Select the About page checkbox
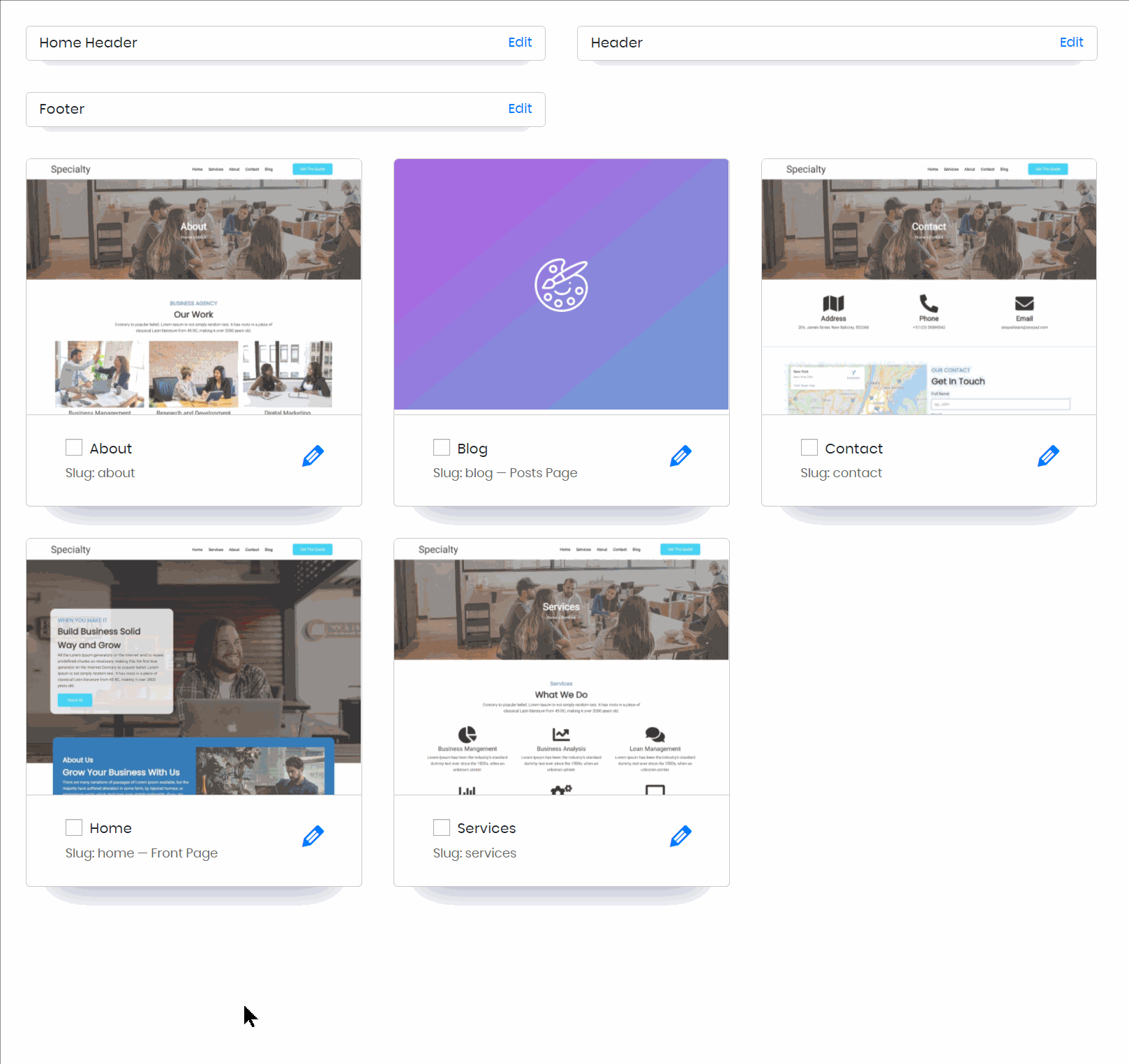Viewport: 1129px width, 1064px height. point(74,447)
